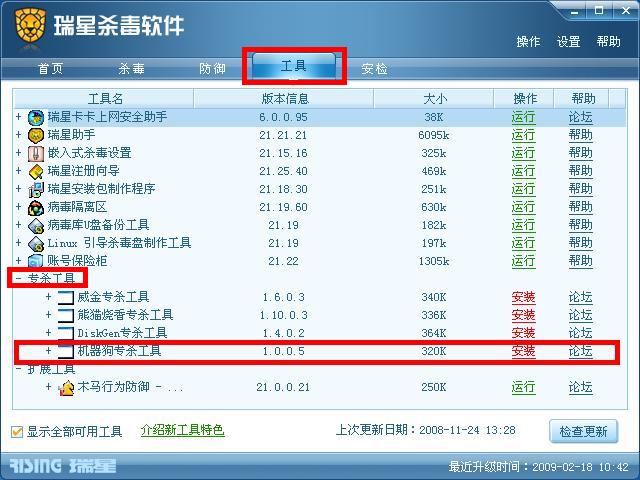Select version text 21.25.40

coord(283,171)
